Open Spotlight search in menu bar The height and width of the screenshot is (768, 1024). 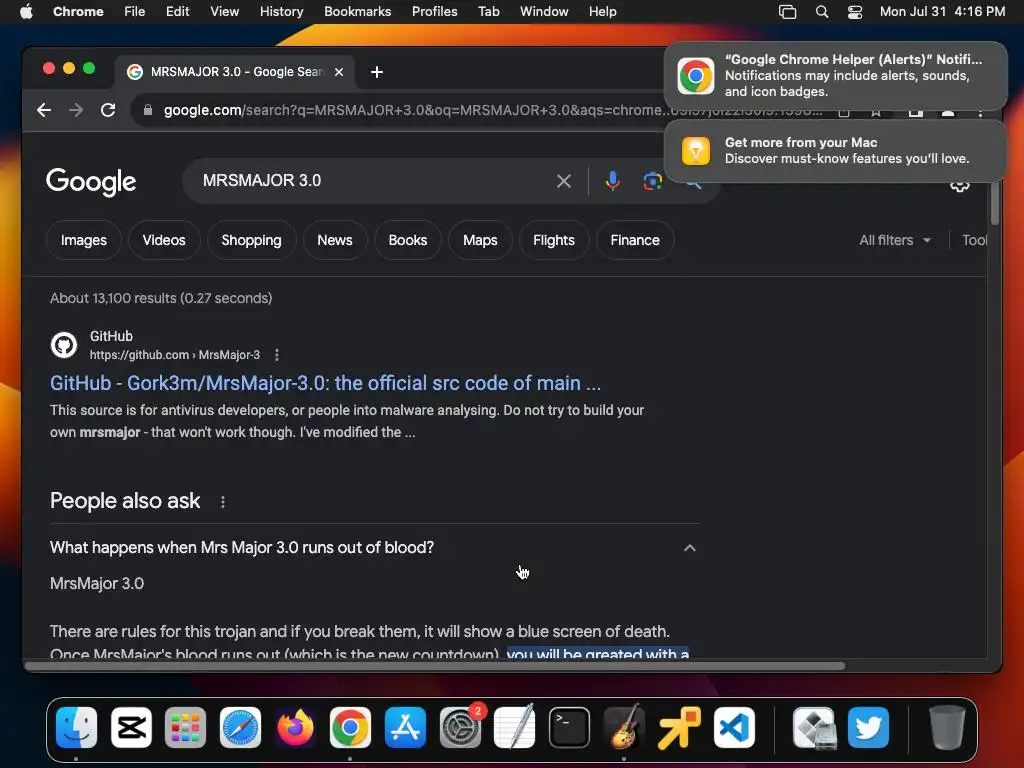click(822, 12)
